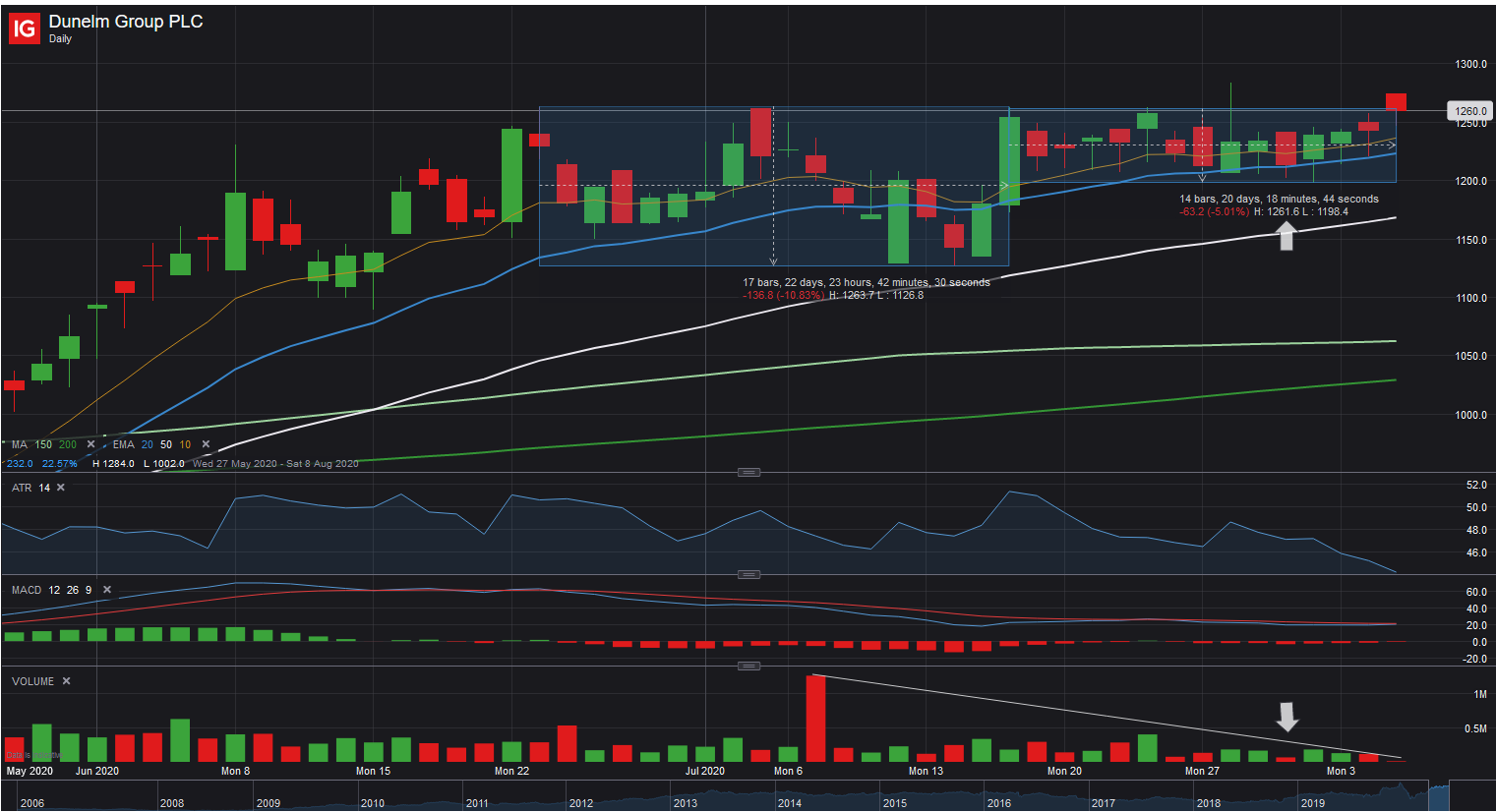Open the EMA indicator settings label
The width and height of the screenshot is (1496, 812).
point(123,444)
